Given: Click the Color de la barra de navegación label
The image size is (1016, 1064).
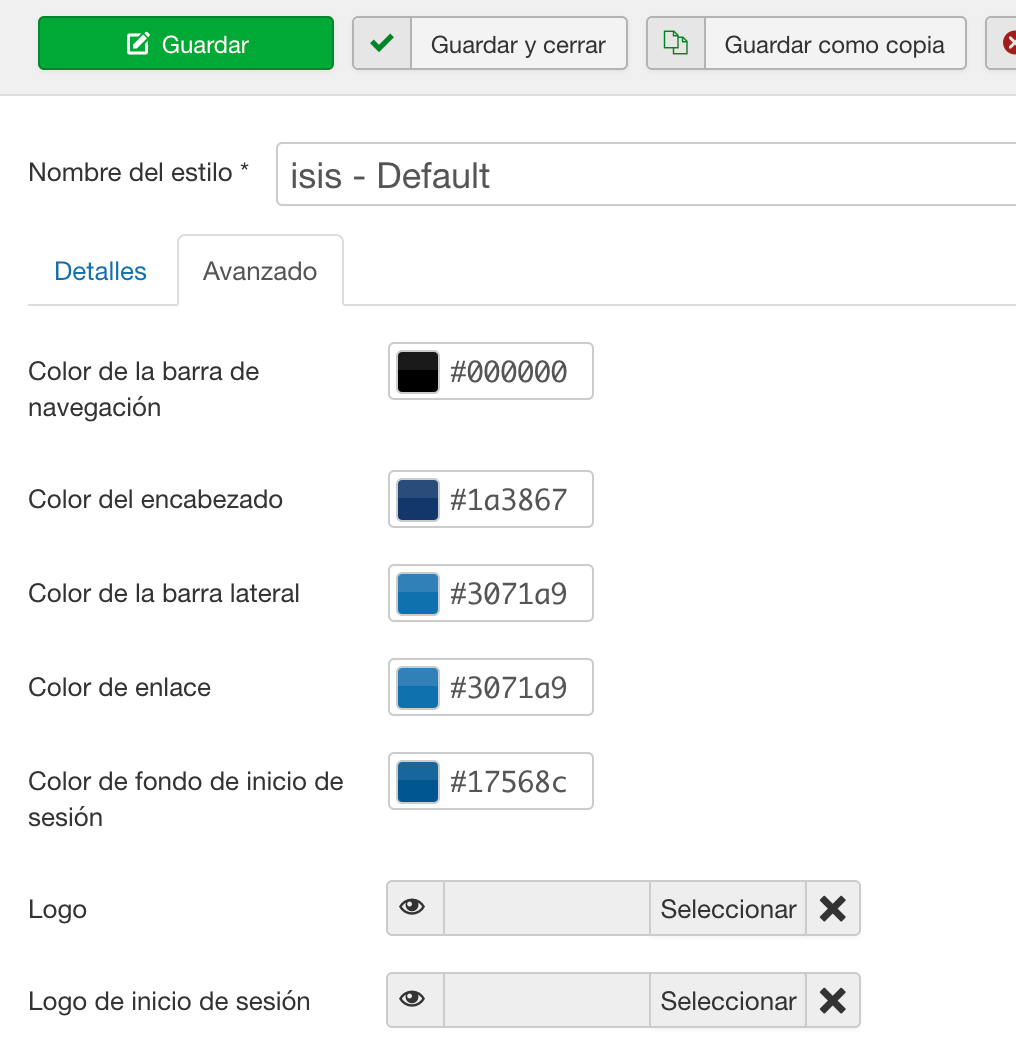Looking at the screenshot, I should coord(144,390).
